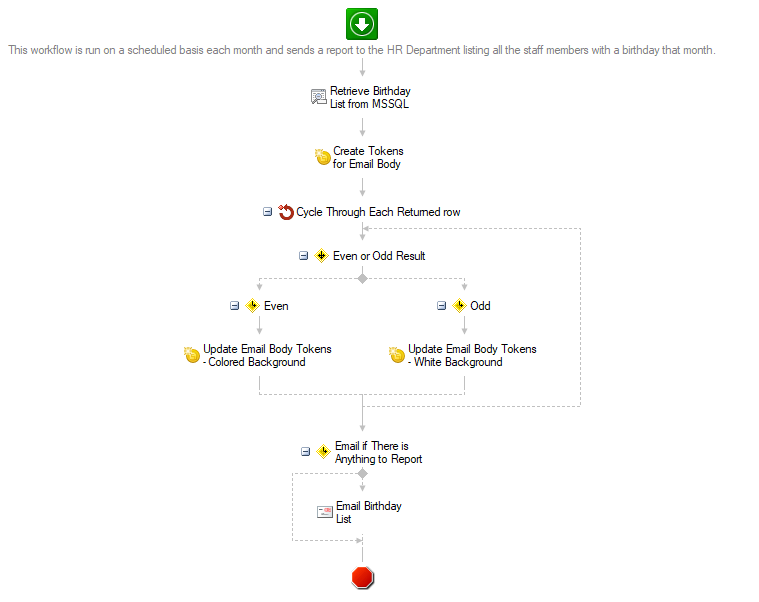The height and width of the screenshot is (602, 759).
Task: Collapse the Email if There is Anything condition
Action: (x=305, y=452)
